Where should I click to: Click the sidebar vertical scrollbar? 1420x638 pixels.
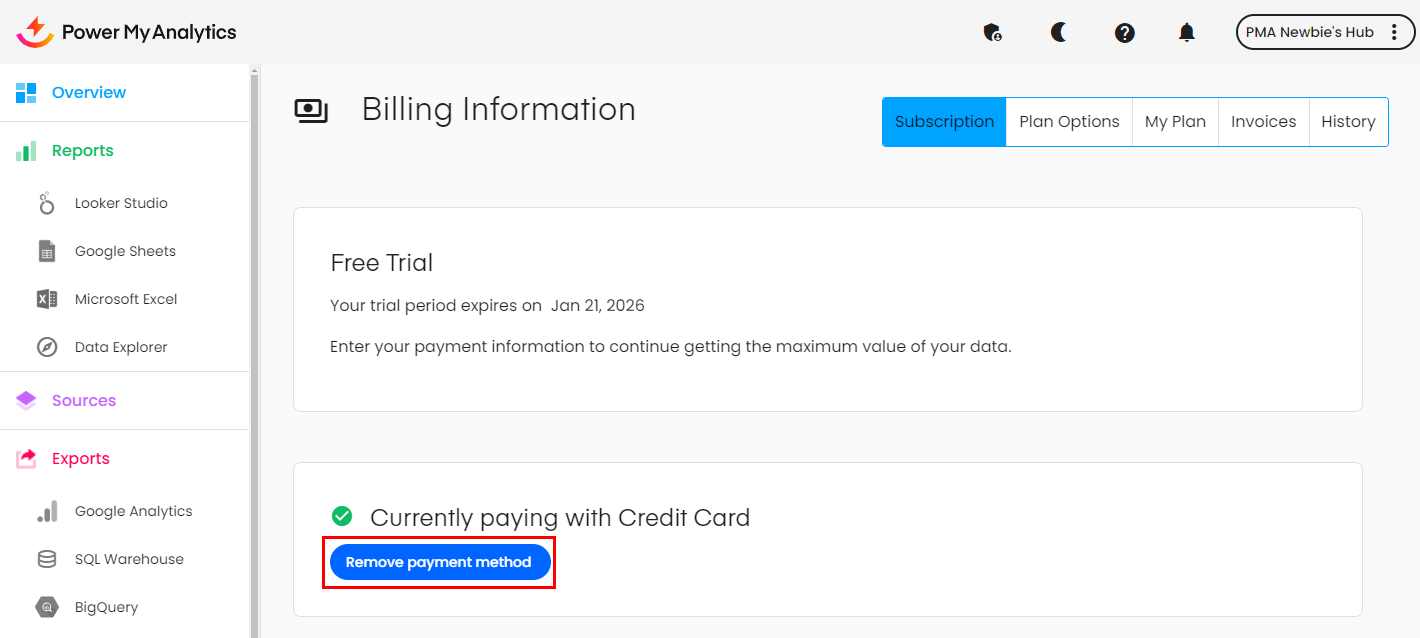255,350
